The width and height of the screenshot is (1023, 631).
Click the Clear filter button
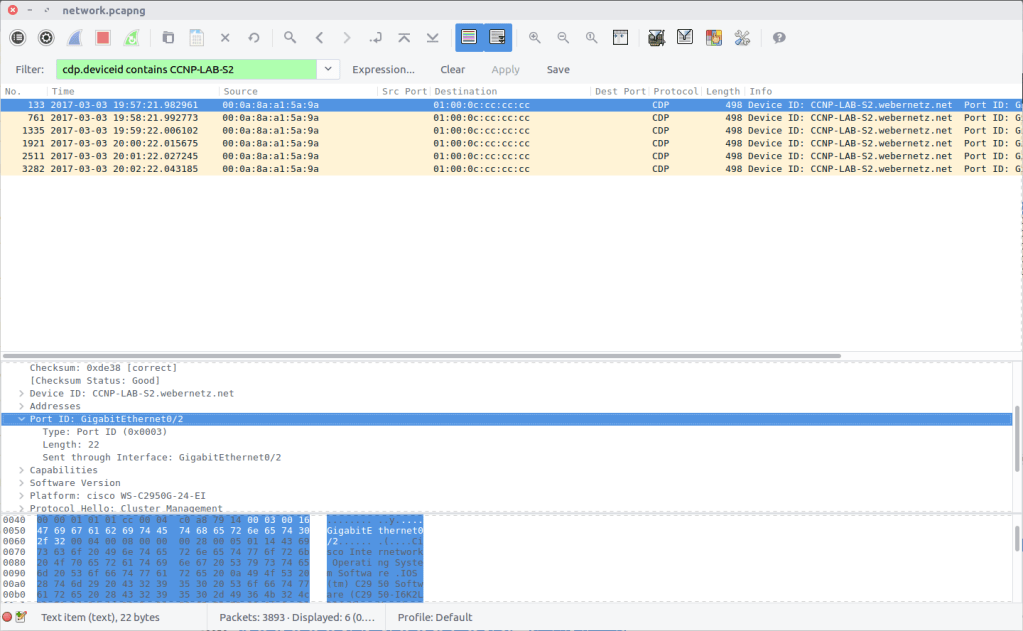(452, 70)
